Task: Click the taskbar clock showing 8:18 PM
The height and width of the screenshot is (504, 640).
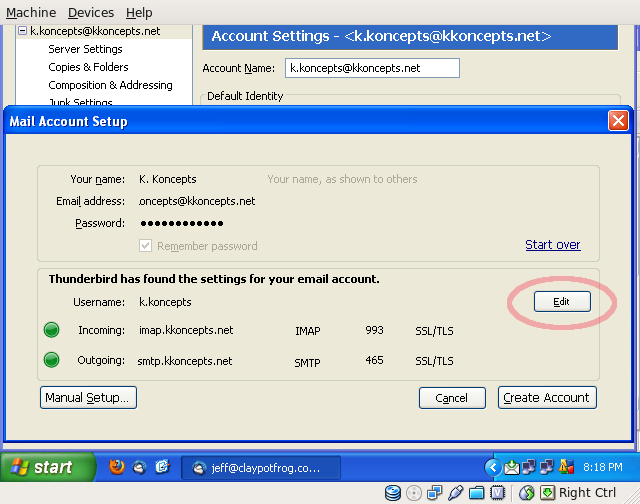Action: point(603,467)
